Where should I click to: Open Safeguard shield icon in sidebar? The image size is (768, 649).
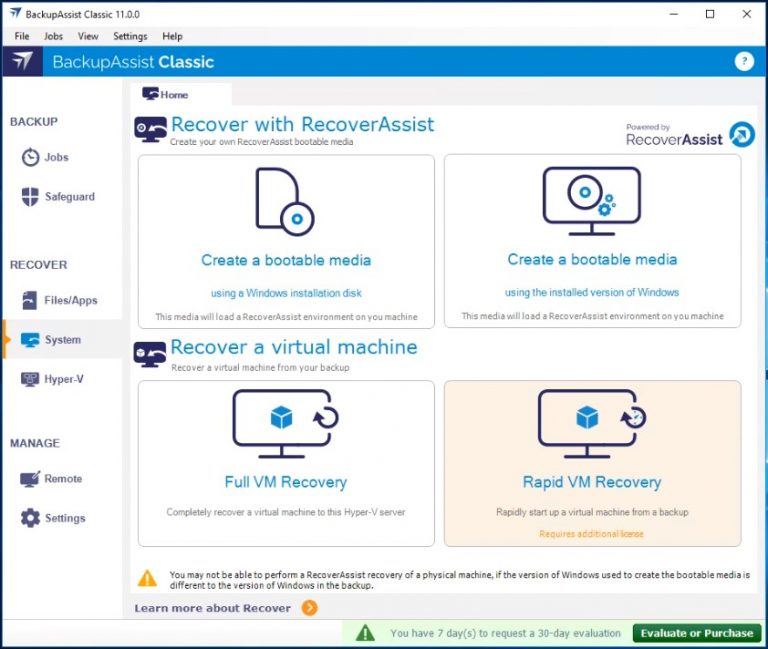31,197
